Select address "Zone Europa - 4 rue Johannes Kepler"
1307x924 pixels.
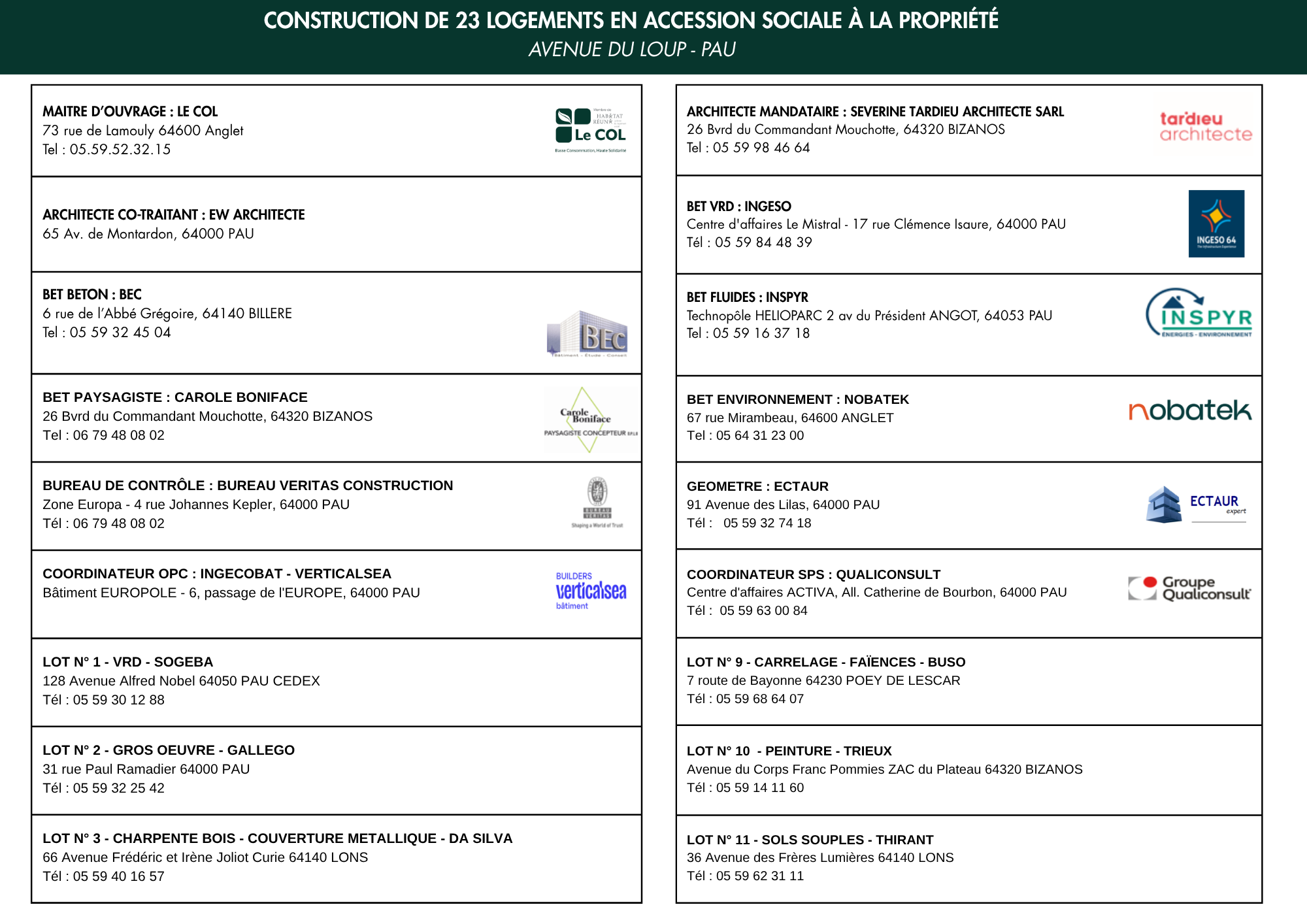(157, 504)
